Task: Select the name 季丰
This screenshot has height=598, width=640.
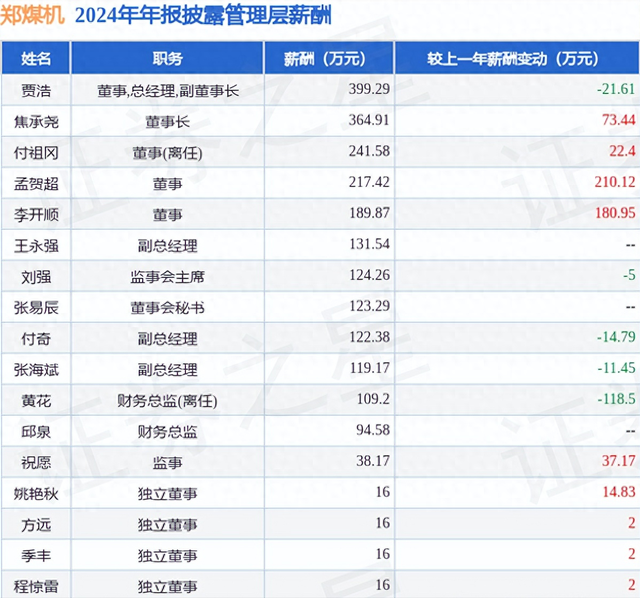Action: click(x=36, y=556)
